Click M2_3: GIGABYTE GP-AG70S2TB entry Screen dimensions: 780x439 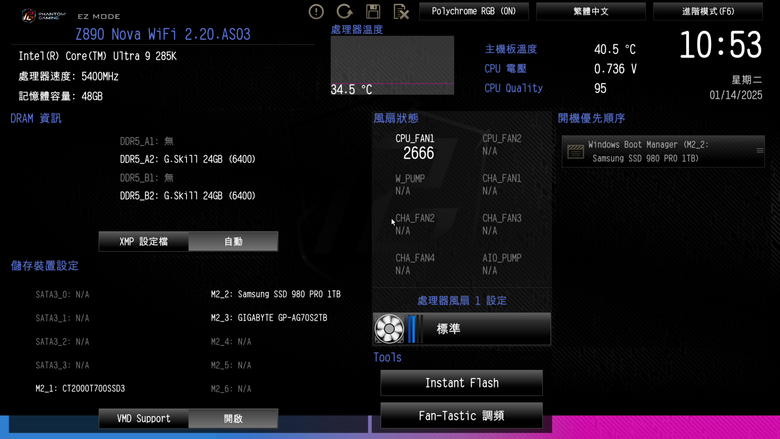(x=269, y=318)
